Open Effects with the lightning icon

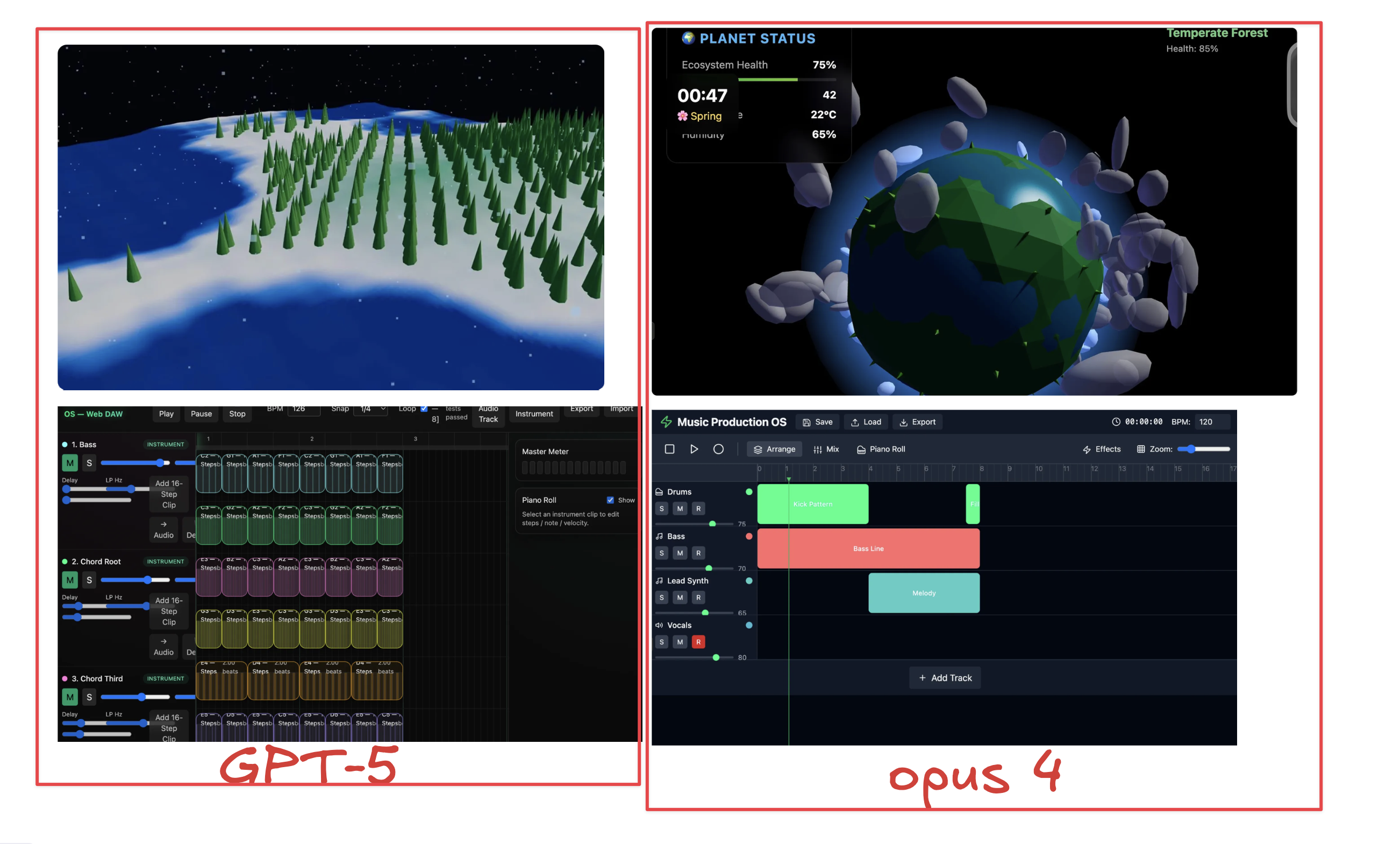point(1102,449)
